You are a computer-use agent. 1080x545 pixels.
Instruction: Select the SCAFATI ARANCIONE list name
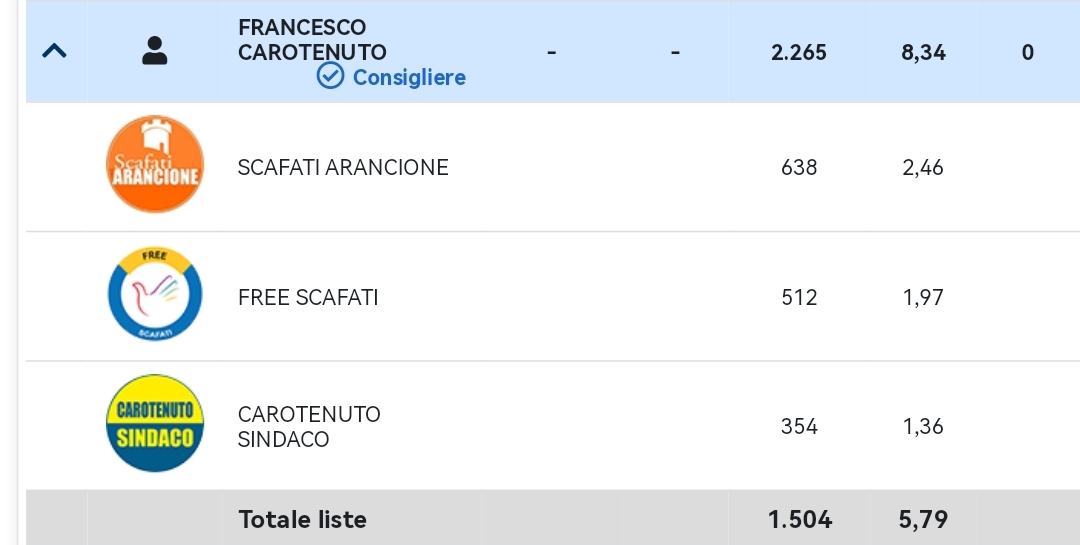(343, 167)
